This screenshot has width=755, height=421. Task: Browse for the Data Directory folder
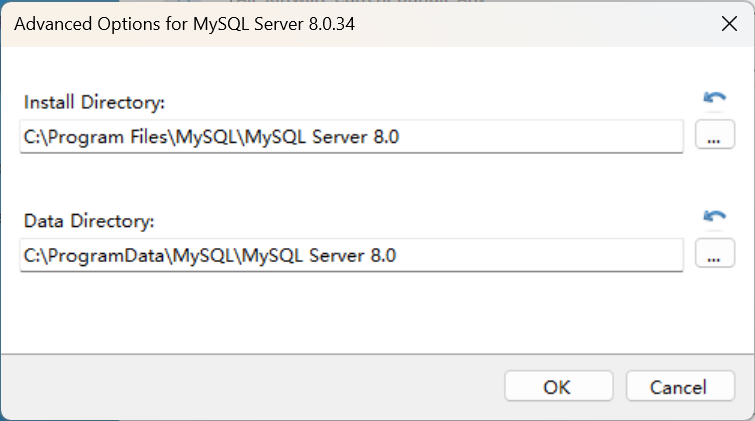coord(713,255)
